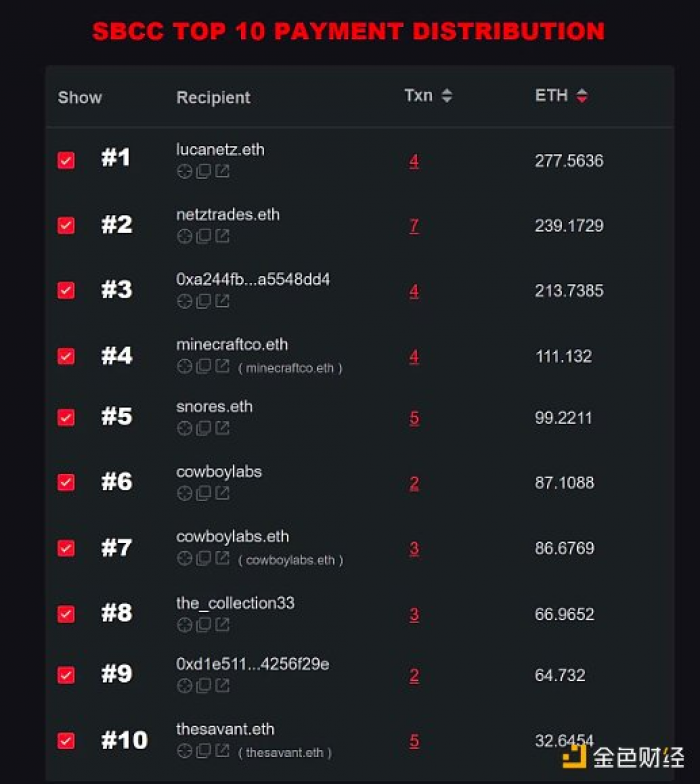Copy address icon for the_collection33

point(203,624)
